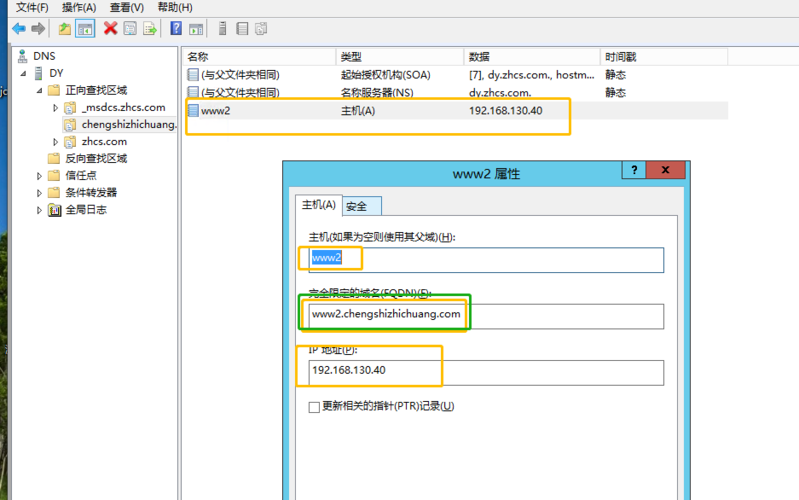Screen dimensions: 799x500
Task: Click the Show/Hide console tree icon
Action: 86,28
